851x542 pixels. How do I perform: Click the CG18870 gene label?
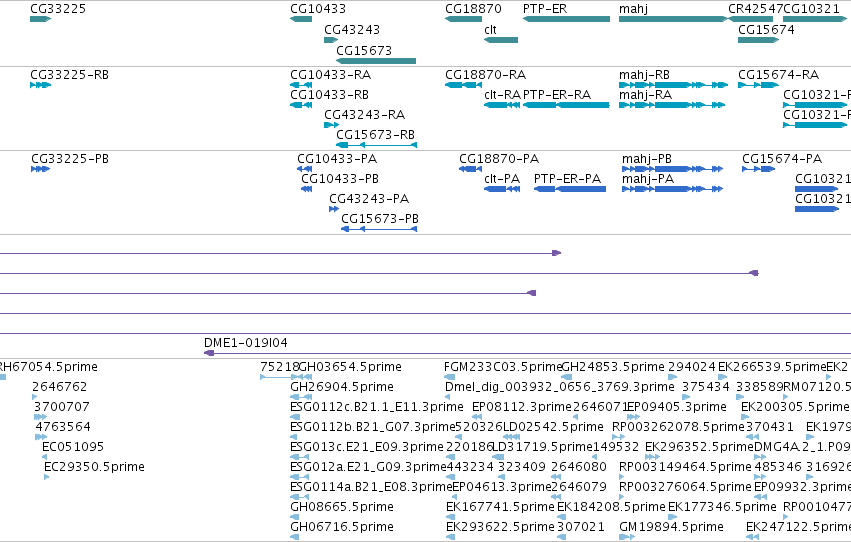pos(473,9)
